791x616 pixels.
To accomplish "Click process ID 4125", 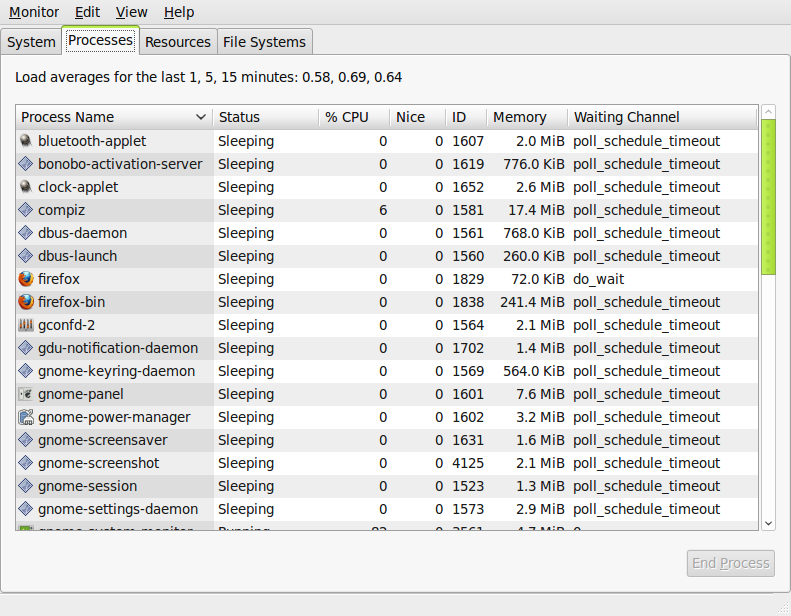I will pos(468,463).
